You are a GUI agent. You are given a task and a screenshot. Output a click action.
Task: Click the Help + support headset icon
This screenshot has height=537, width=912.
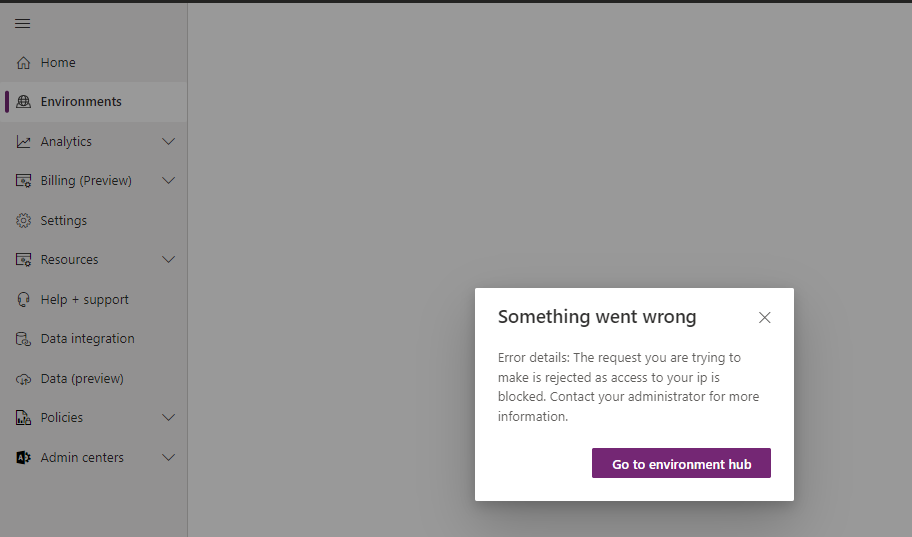tap(23, 300)
